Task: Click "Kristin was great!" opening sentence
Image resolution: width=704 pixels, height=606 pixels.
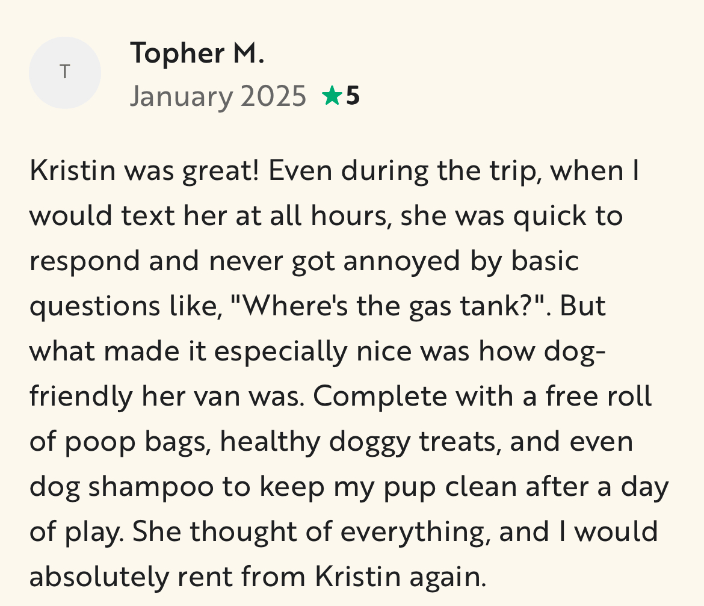Action: point(145,170)
